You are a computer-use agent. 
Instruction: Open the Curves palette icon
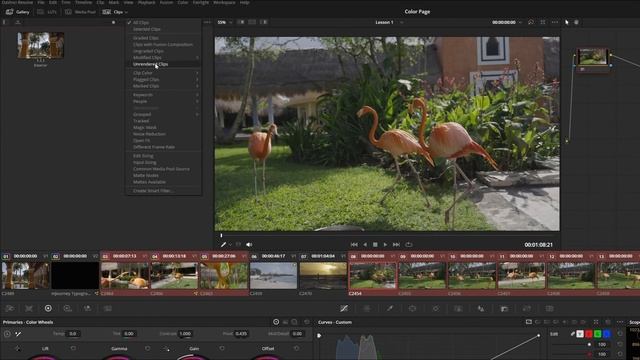[344, 309]
